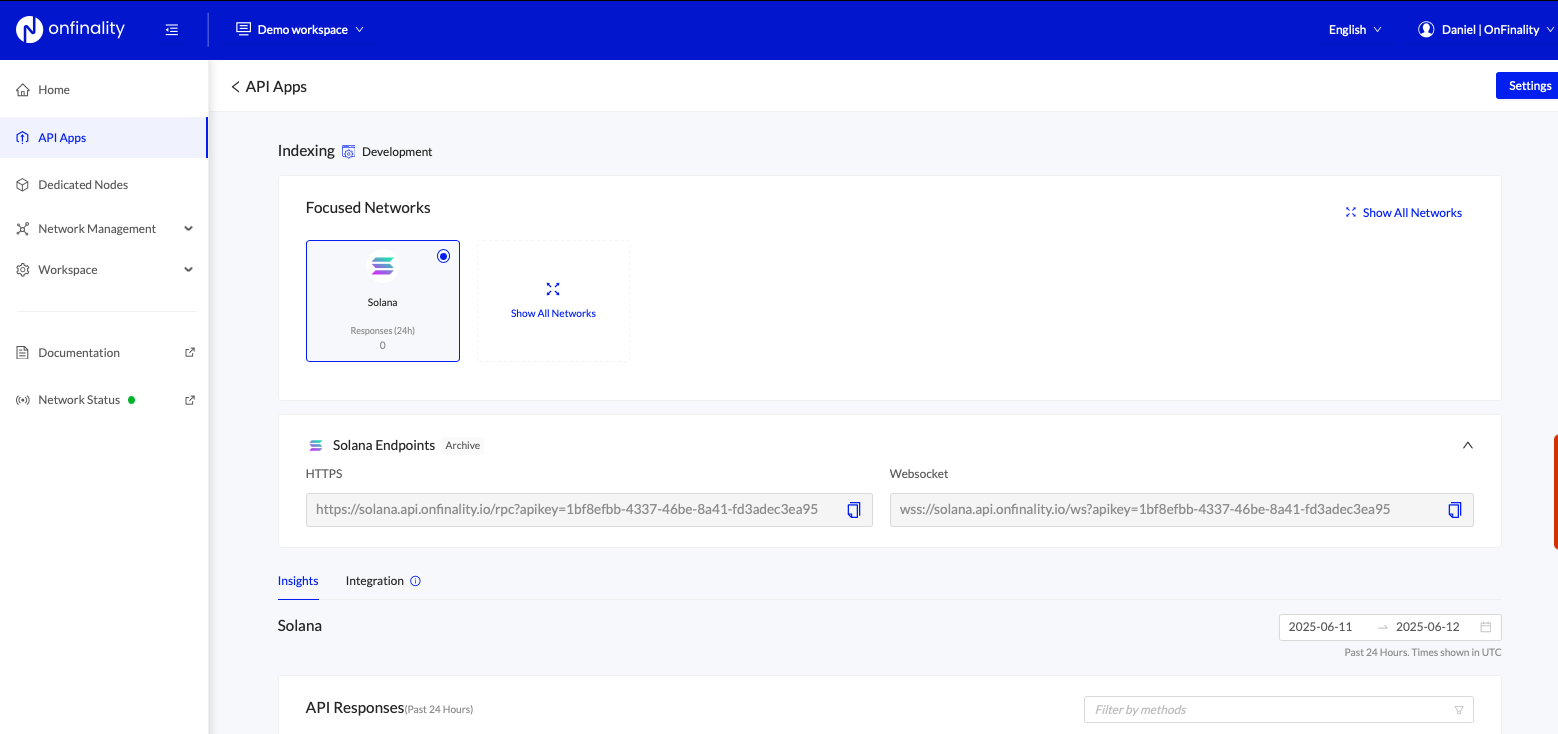This screenshot has height=734, width=1558.
Task: Select the Solana network radio button
Action: pyautogui.click(x=443, y=256)
